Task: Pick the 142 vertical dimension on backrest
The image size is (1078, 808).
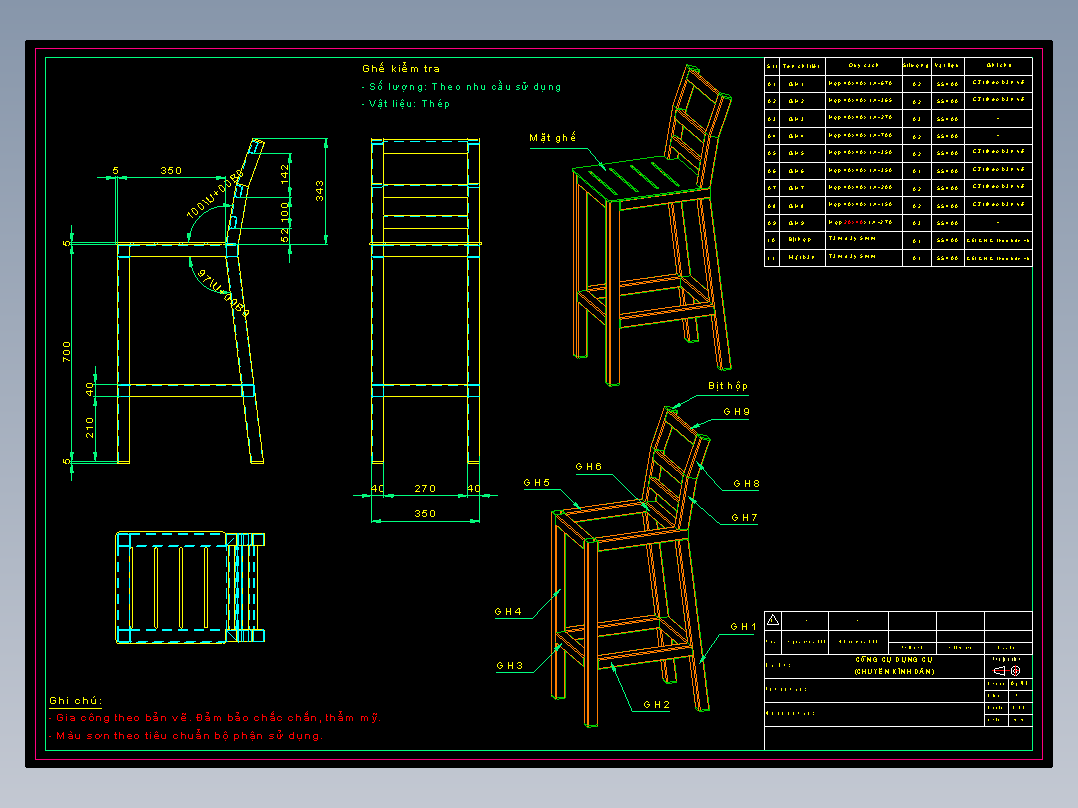Action: click(285, 173)
